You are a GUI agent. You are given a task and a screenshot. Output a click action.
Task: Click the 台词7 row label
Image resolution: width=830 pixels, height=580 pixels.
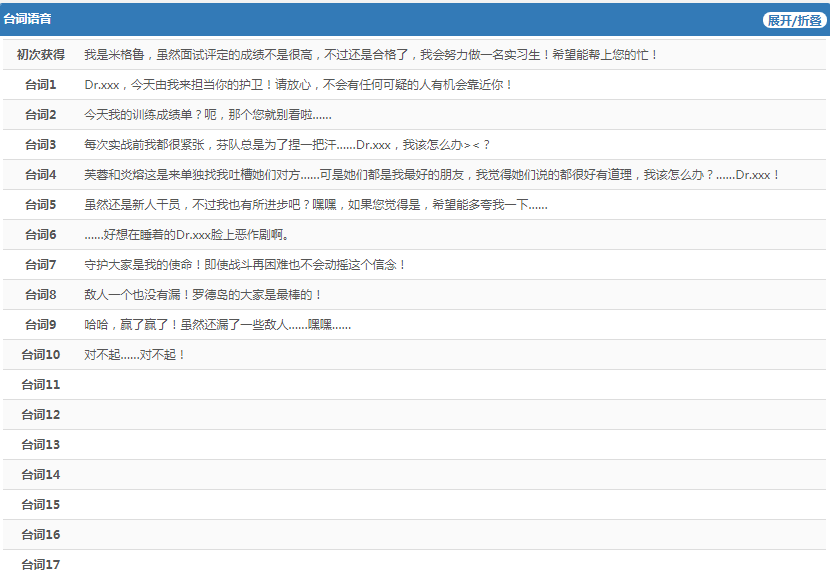(x=41, y=265)
